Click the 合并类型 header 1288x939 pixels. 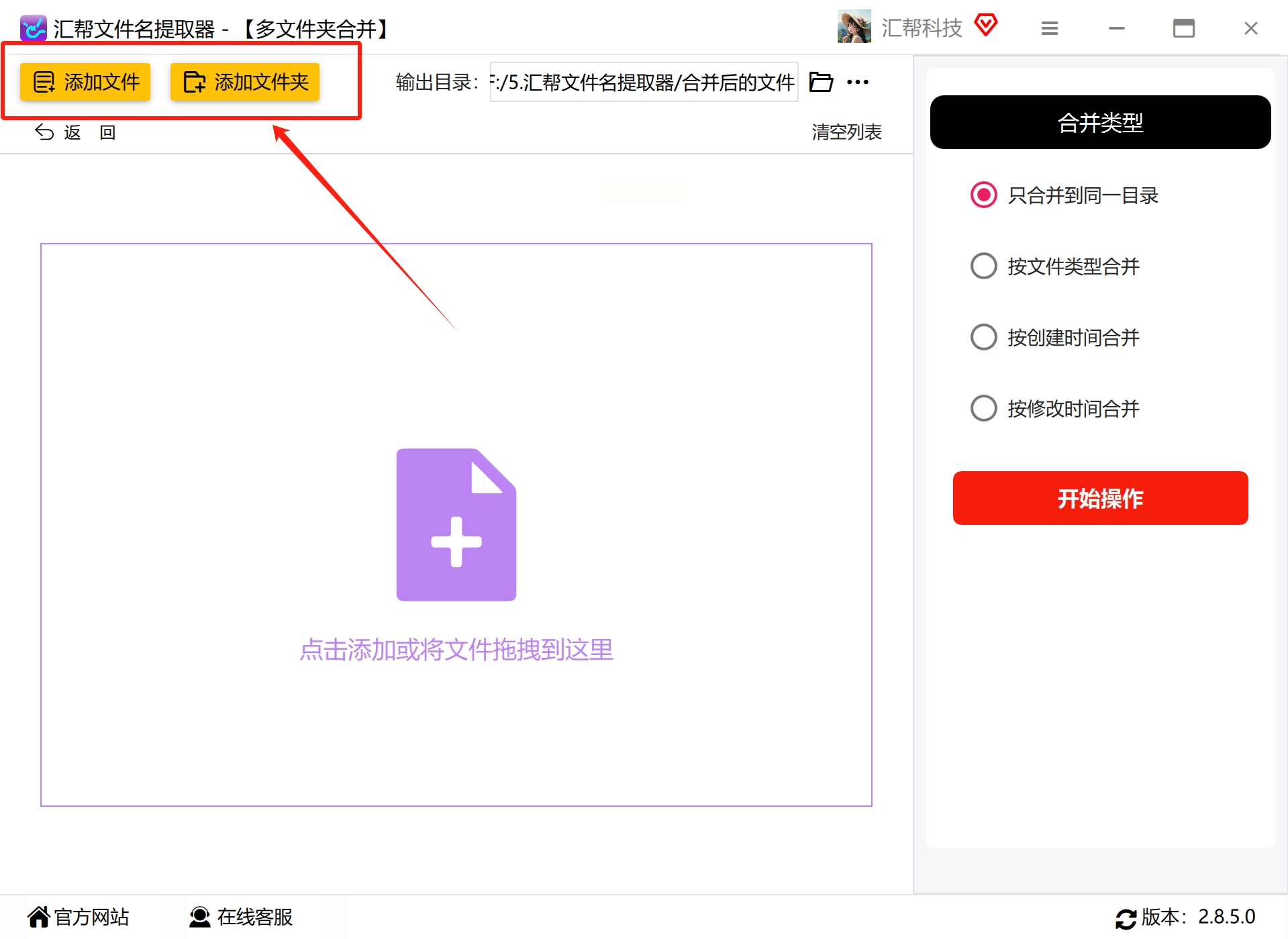tap(1100, 122)
